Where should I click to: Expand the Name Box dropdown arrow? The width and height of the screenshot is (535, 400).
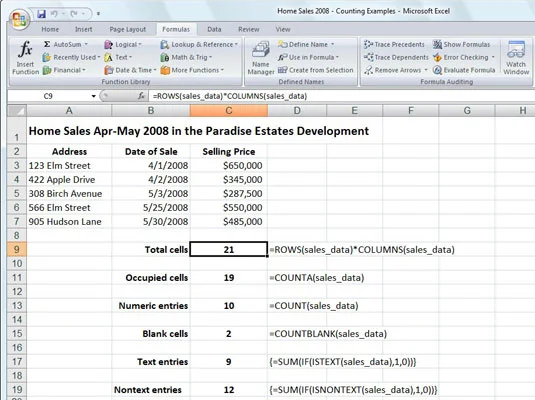(93, 96)
